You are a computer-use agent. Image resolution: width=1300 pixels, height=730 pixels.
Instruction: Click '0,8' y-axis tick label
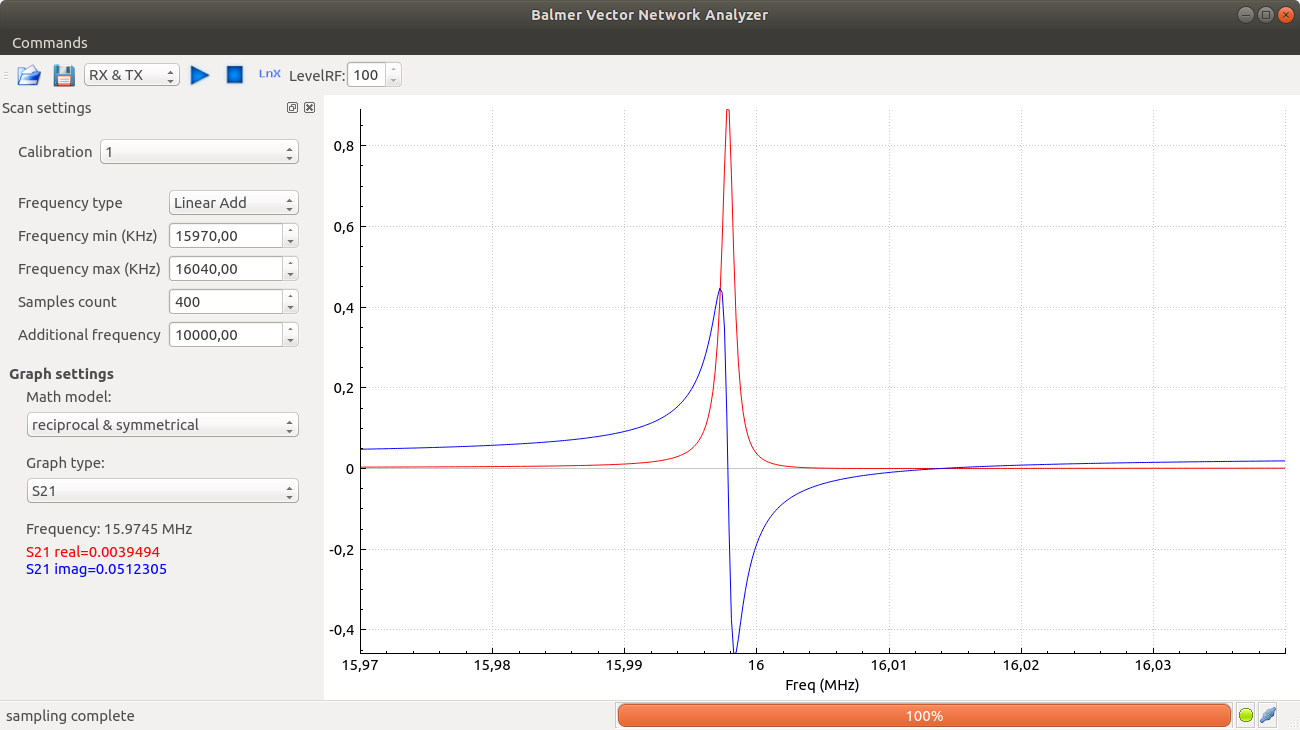click(343, 146)
